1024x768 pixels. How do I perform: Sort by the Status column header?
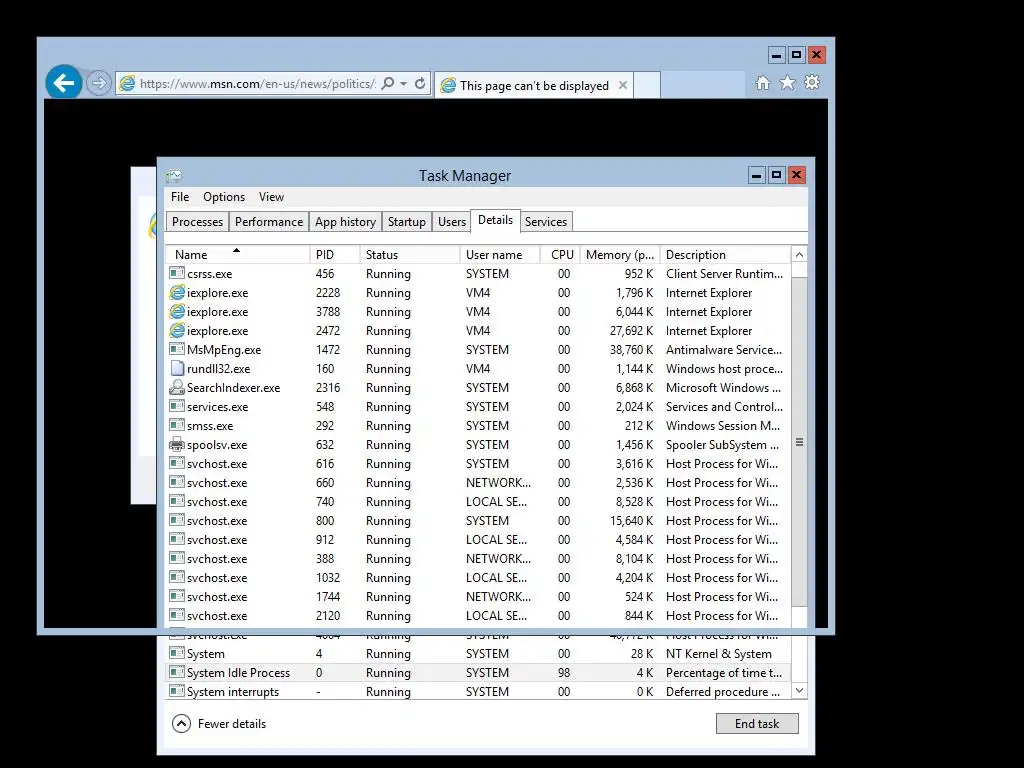pyautogui.click(x=409, y=255)
